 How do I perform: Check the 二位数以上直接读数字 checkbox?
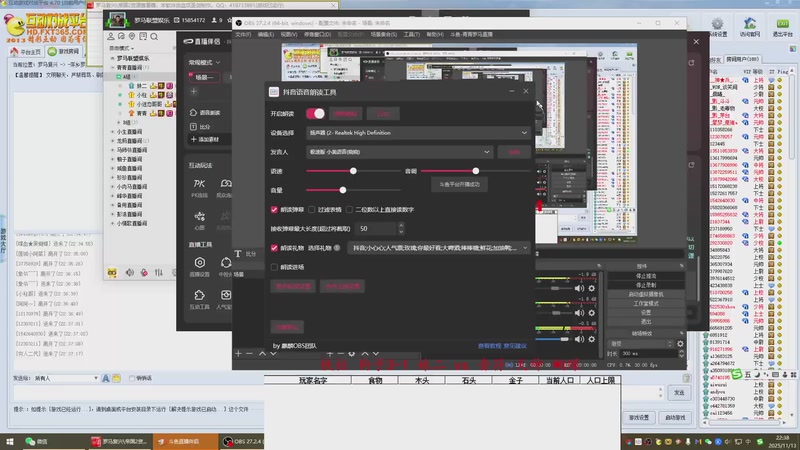(349, 210)
